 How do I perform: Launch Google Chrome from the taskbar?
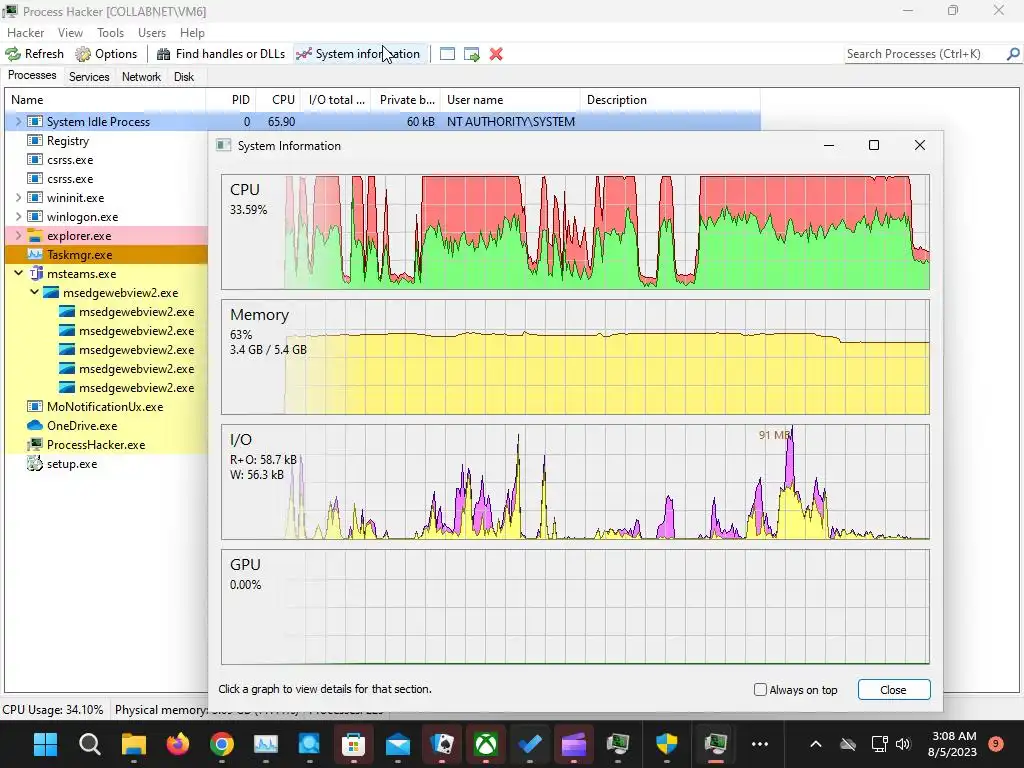tap(222, 744)
